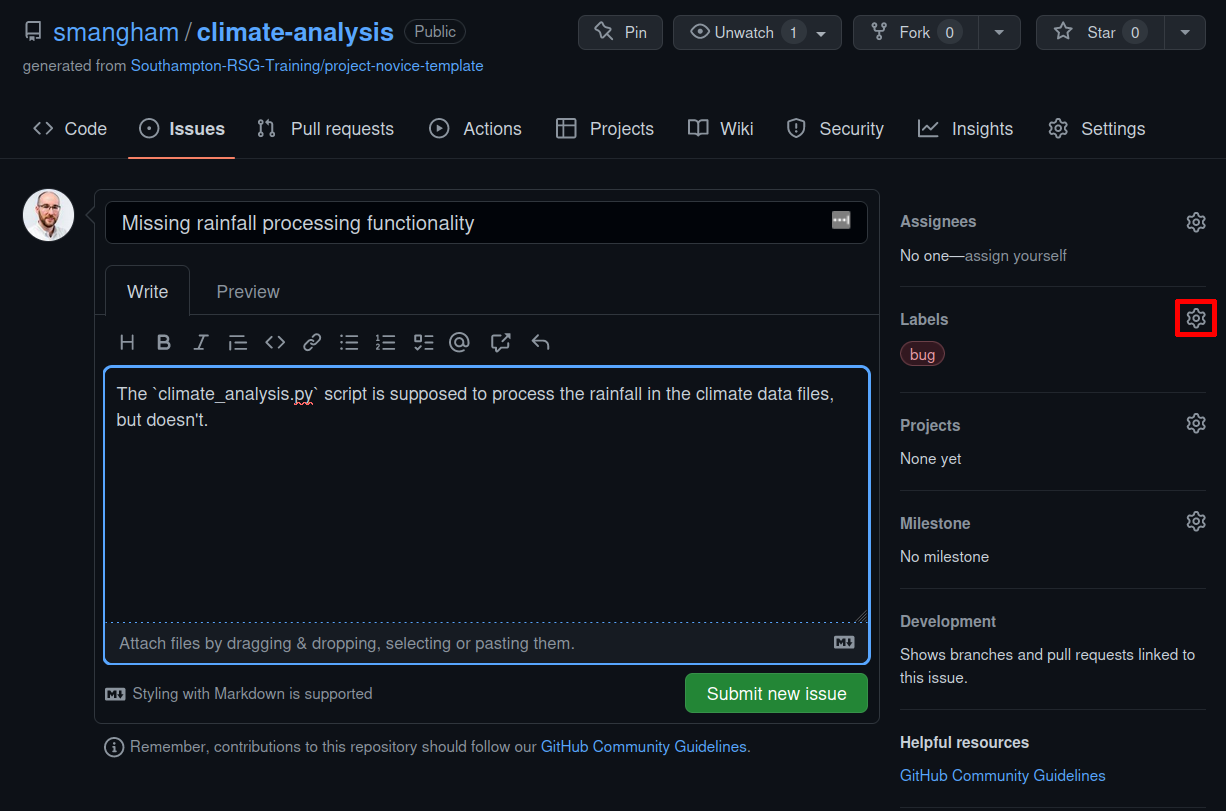This screenshot has height=811, width=1226.
Task: Apply italic formatting in the editor toolbar
Action: tap(201, 343)
